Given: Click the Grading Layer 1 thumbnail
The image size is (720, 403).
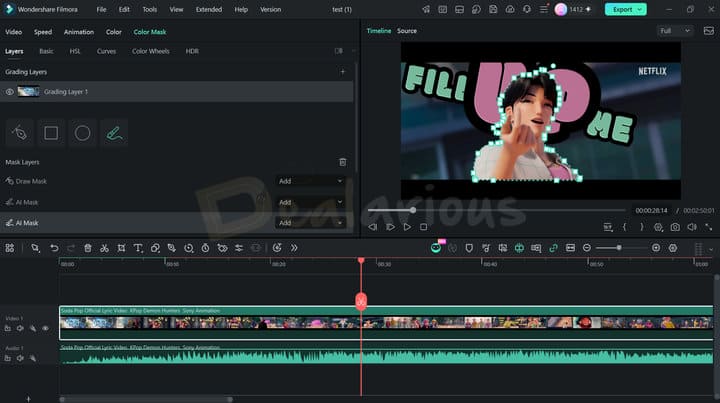Looking at the screenshot, I should tap(28, 91).
